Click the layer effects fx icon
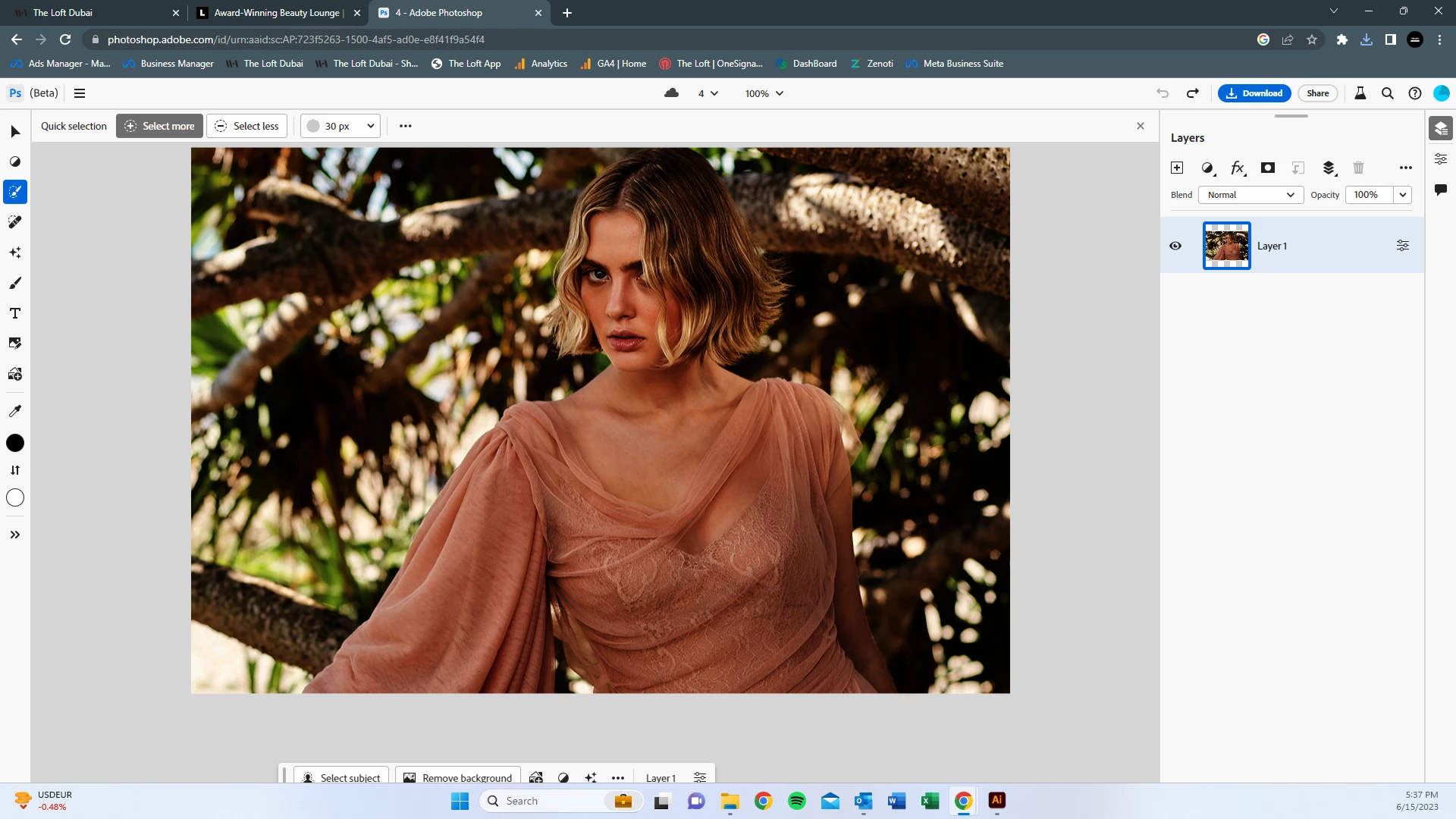This screenshot has width=1456, height=819. click(1237, 168)
